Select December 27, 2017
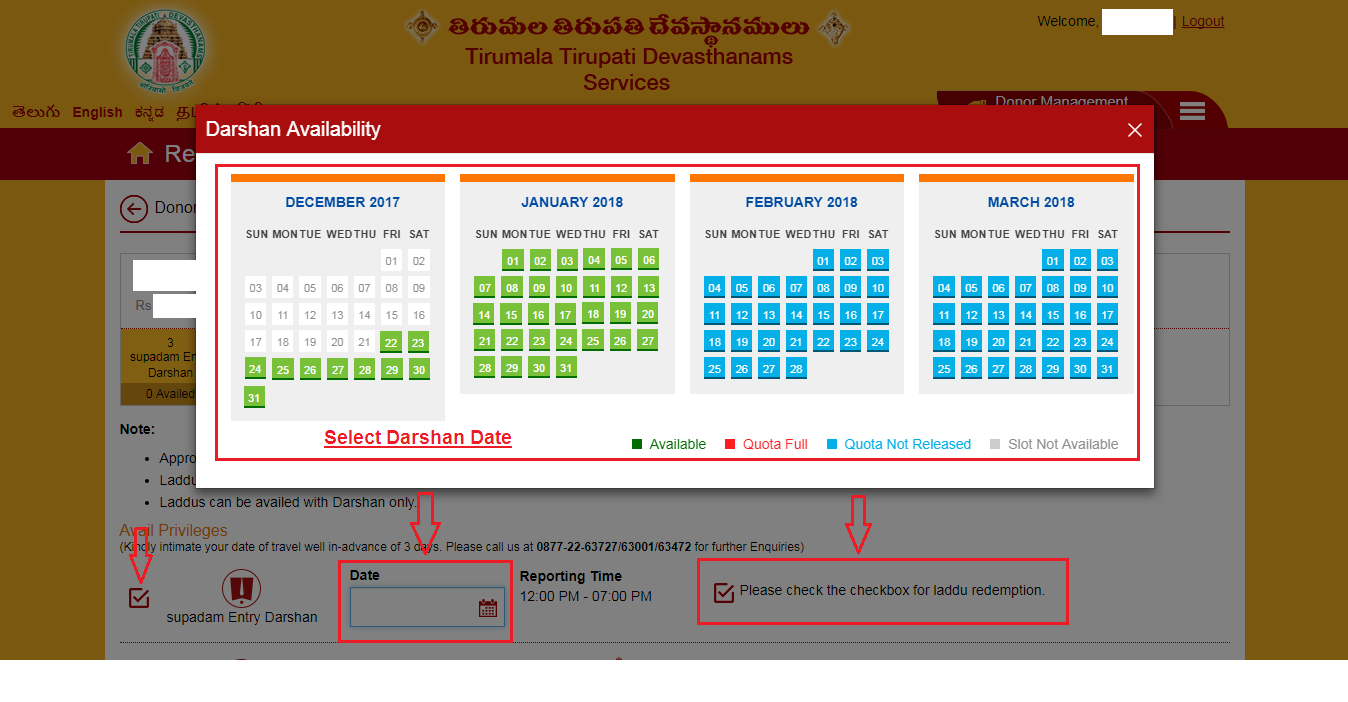The image size is (1348, 702). [337, 370]
